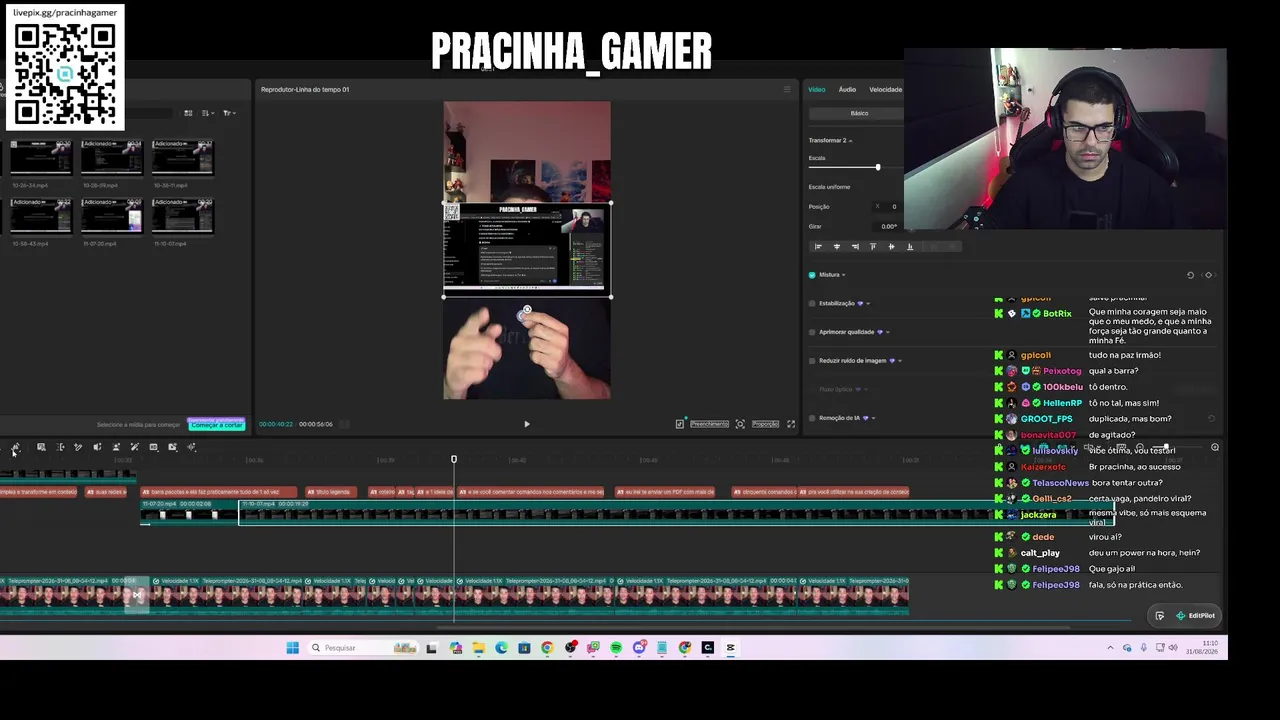Select the 10-58-43.mp4 media thumbnail
The width and height of the screenshot is (1280, 720).
[41, 216]
